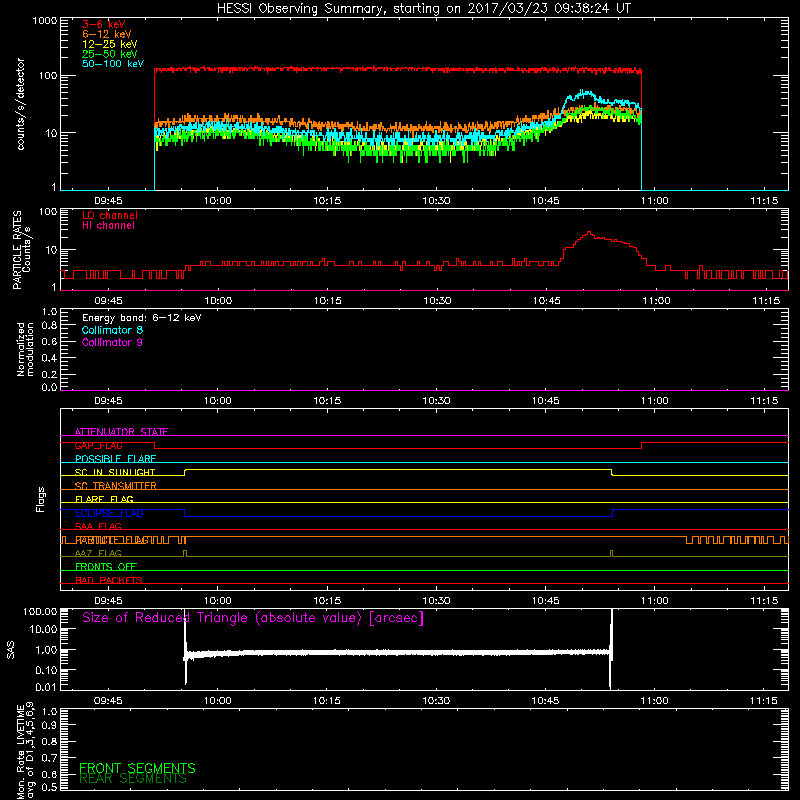The height and width of the screenshot is (800, 800).
Task: Click the rising step of SC_IN_SUNLIGHT line
Action: pos(185,472)
